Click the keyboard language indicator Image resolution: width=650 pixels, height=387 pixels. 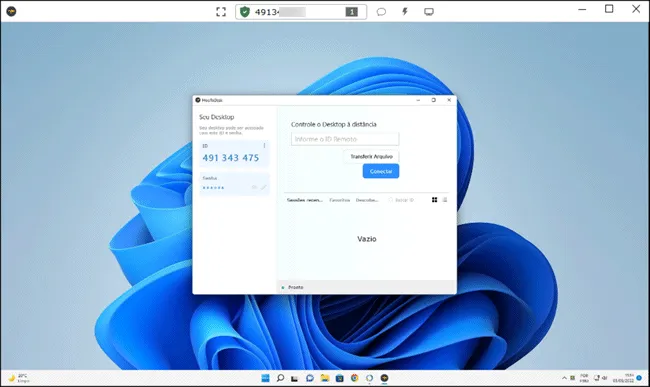pyautogui.click(x=584, y=378)
